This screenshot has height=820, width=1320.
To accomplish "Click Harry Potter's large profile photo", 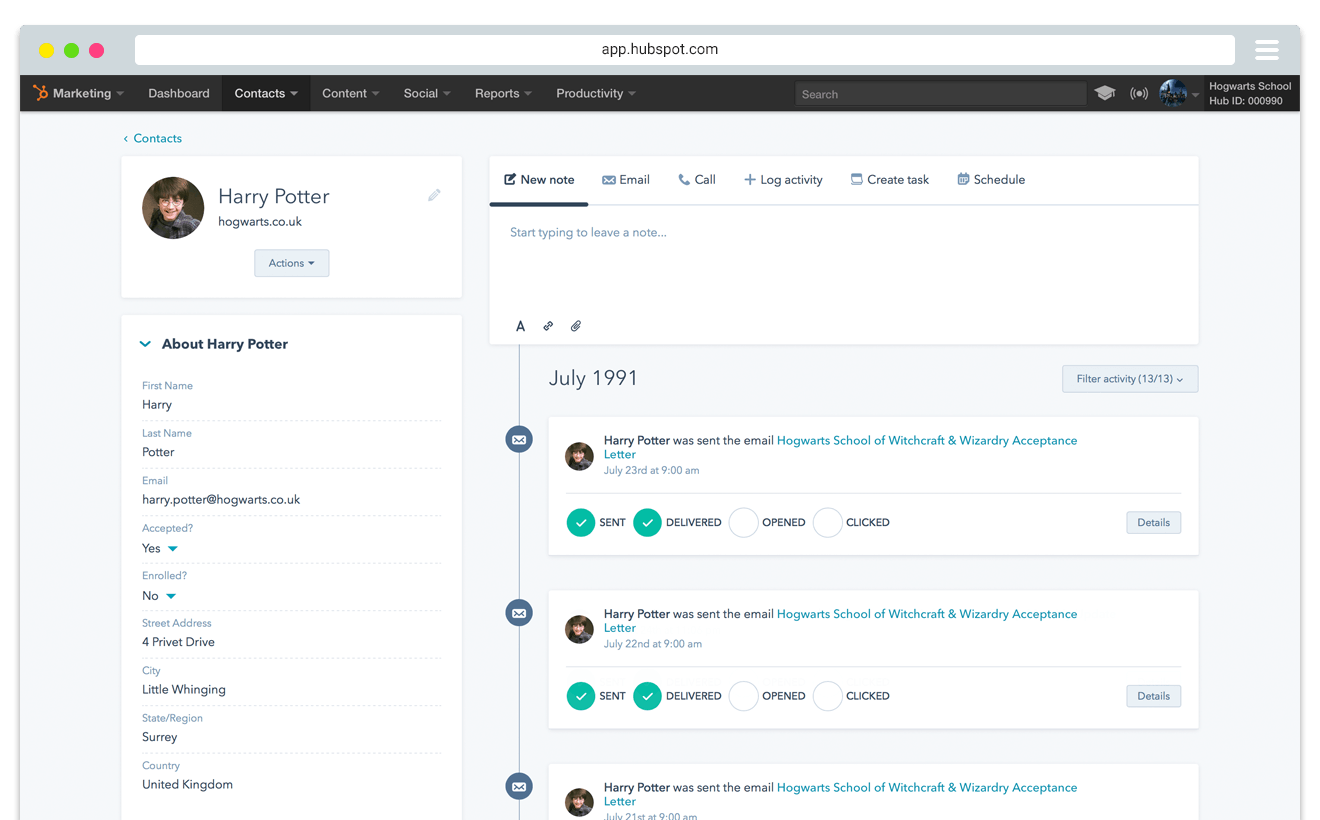I will 173,208.
